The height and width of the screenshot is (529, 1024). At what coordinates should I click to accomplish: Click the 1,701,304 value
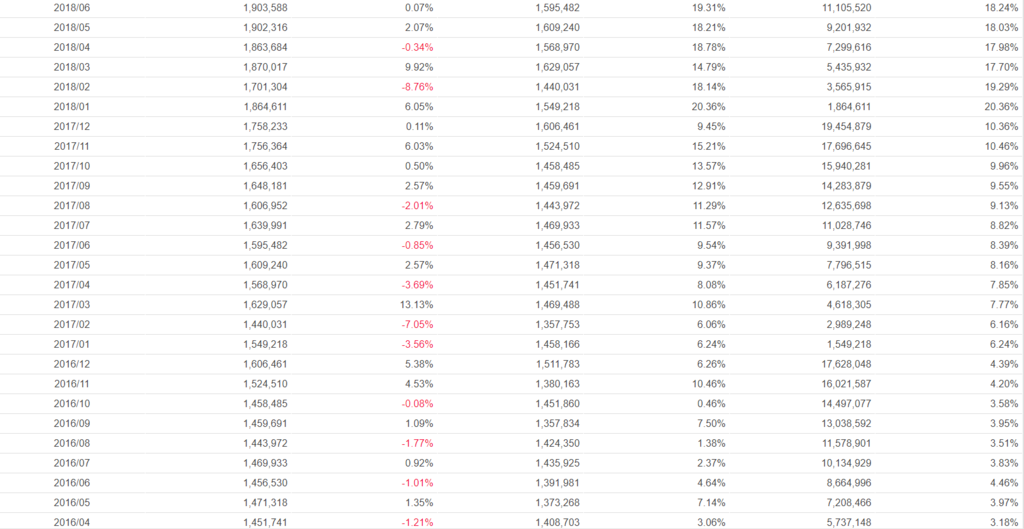tap(265, 87)
